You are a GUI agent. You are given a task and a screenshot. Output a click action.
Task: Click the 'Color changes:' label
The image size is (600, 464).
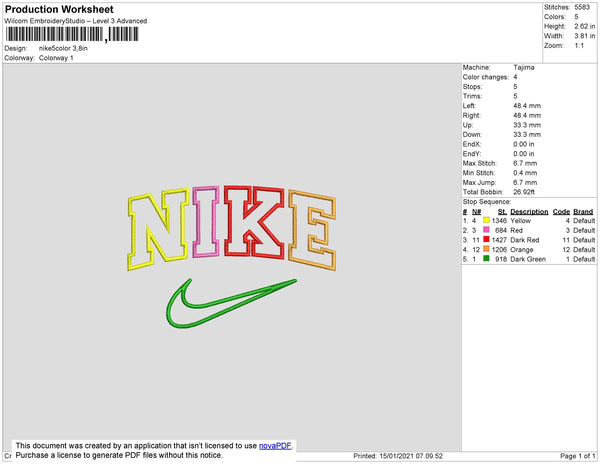coord(486,77)
